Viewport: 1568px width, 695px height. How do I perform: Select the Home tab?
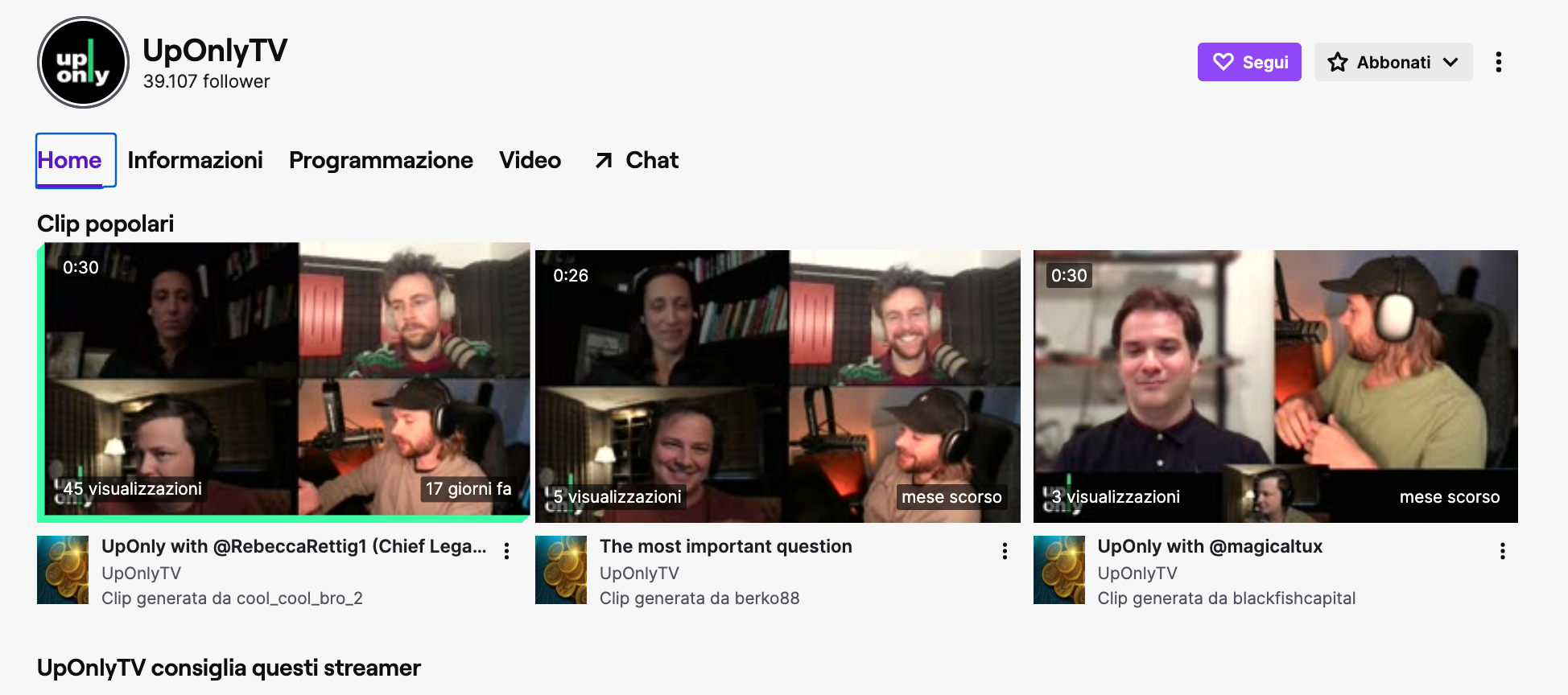point(69,160)
